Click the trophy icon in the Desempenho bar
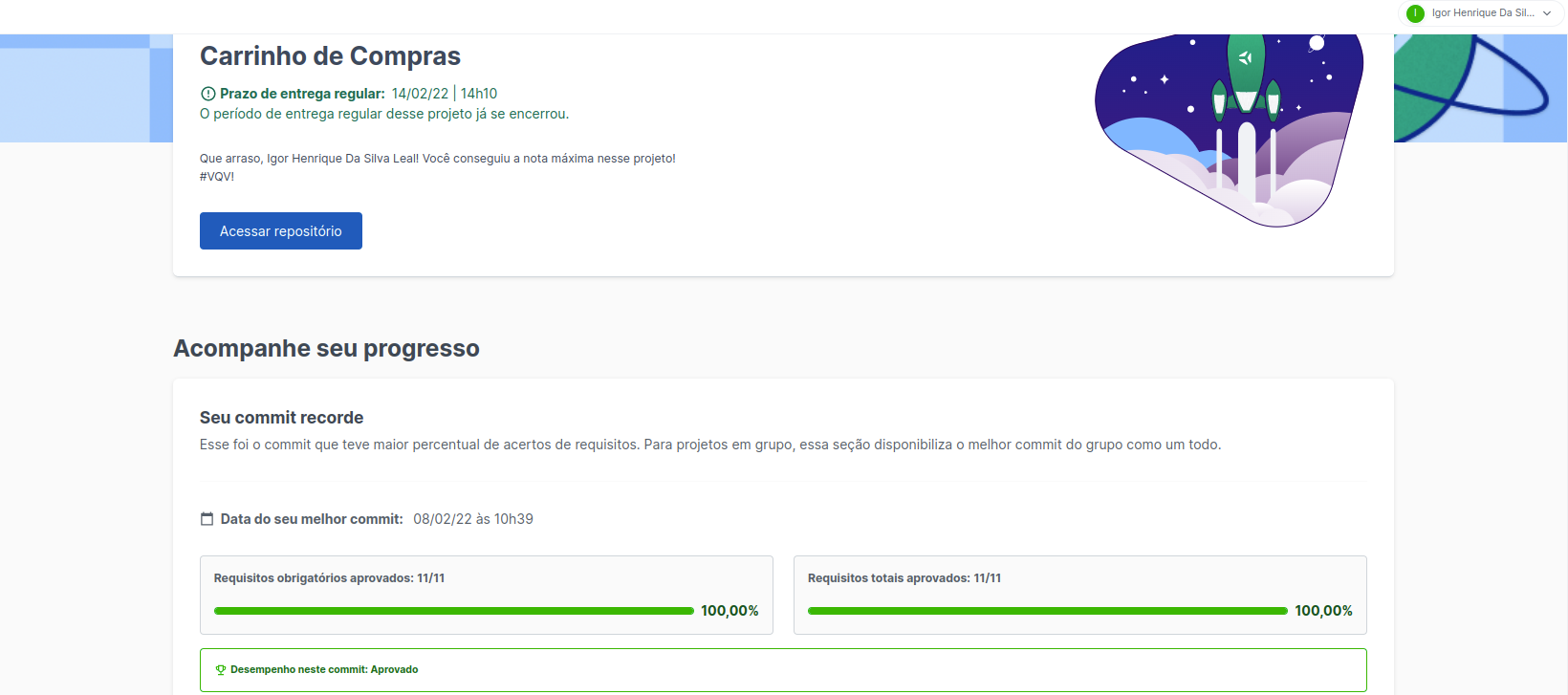 [221, 670]
